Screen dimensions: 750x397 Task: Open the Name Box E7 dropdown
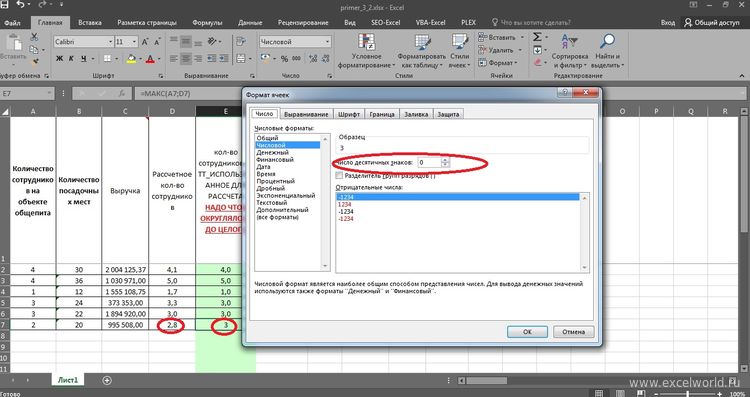(x=49, y=94)
